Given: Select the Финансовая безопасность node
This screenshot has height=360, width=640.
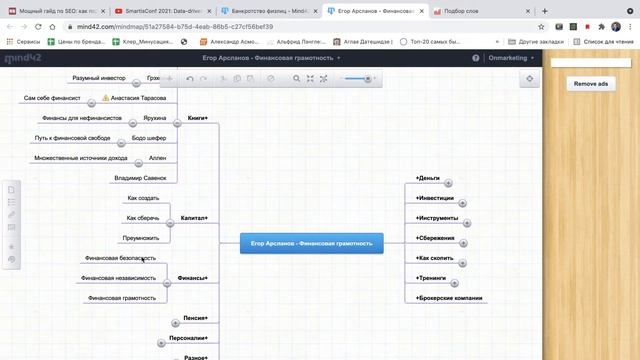Looking at the screenshot, I should (x=120, y=258).
